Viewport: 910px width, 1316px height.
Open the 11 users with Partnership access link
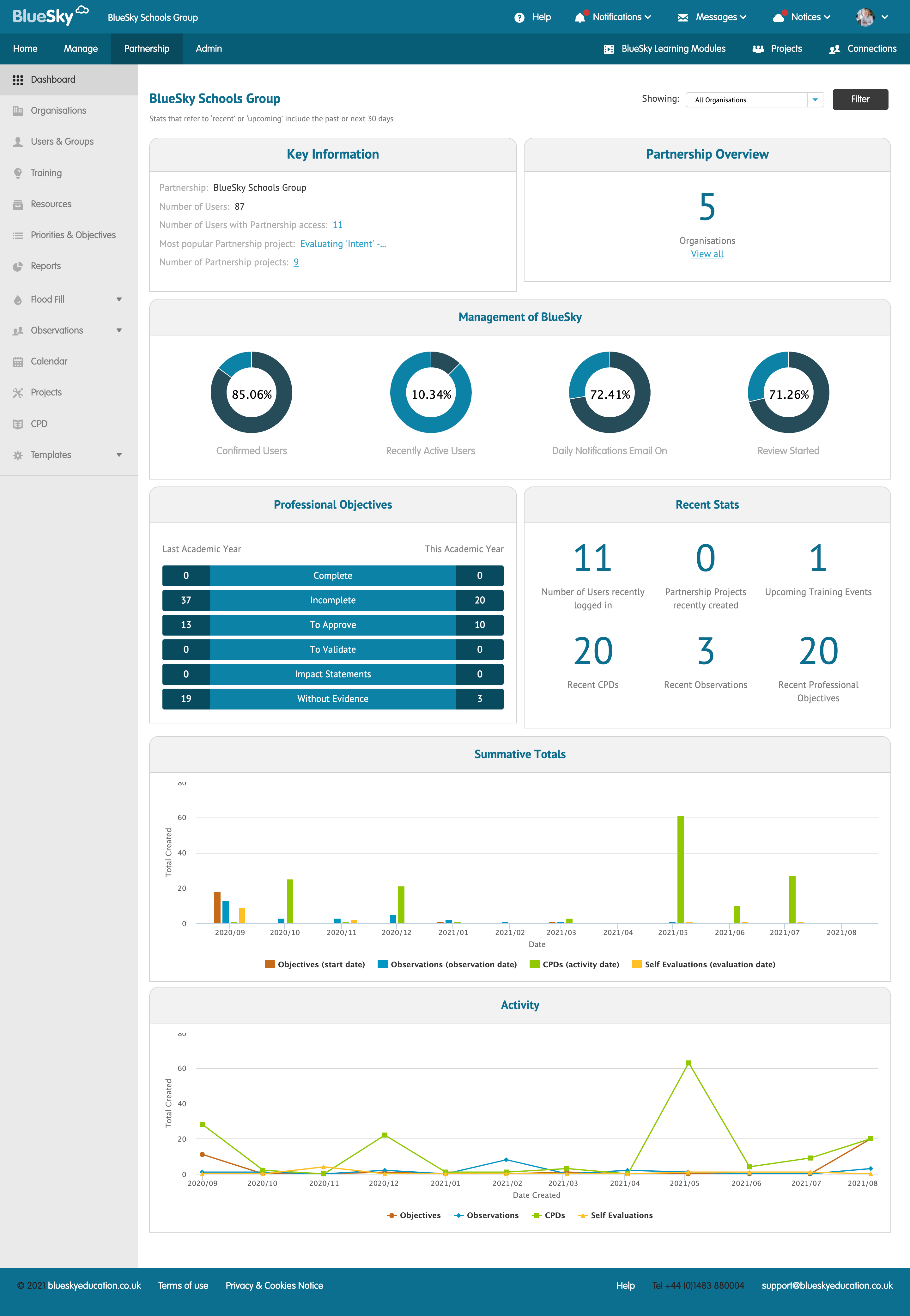(x=337, y=225)
